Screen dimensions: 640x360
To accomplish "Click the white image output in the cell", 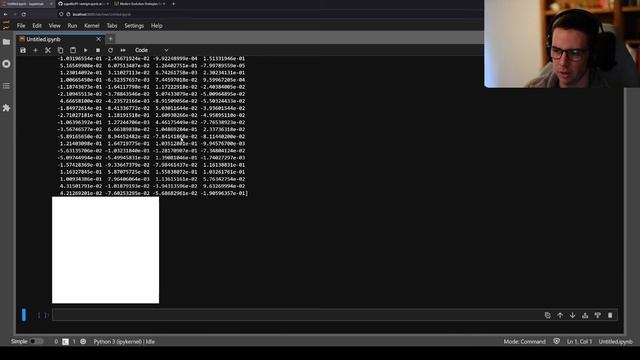I will (105, 250).
